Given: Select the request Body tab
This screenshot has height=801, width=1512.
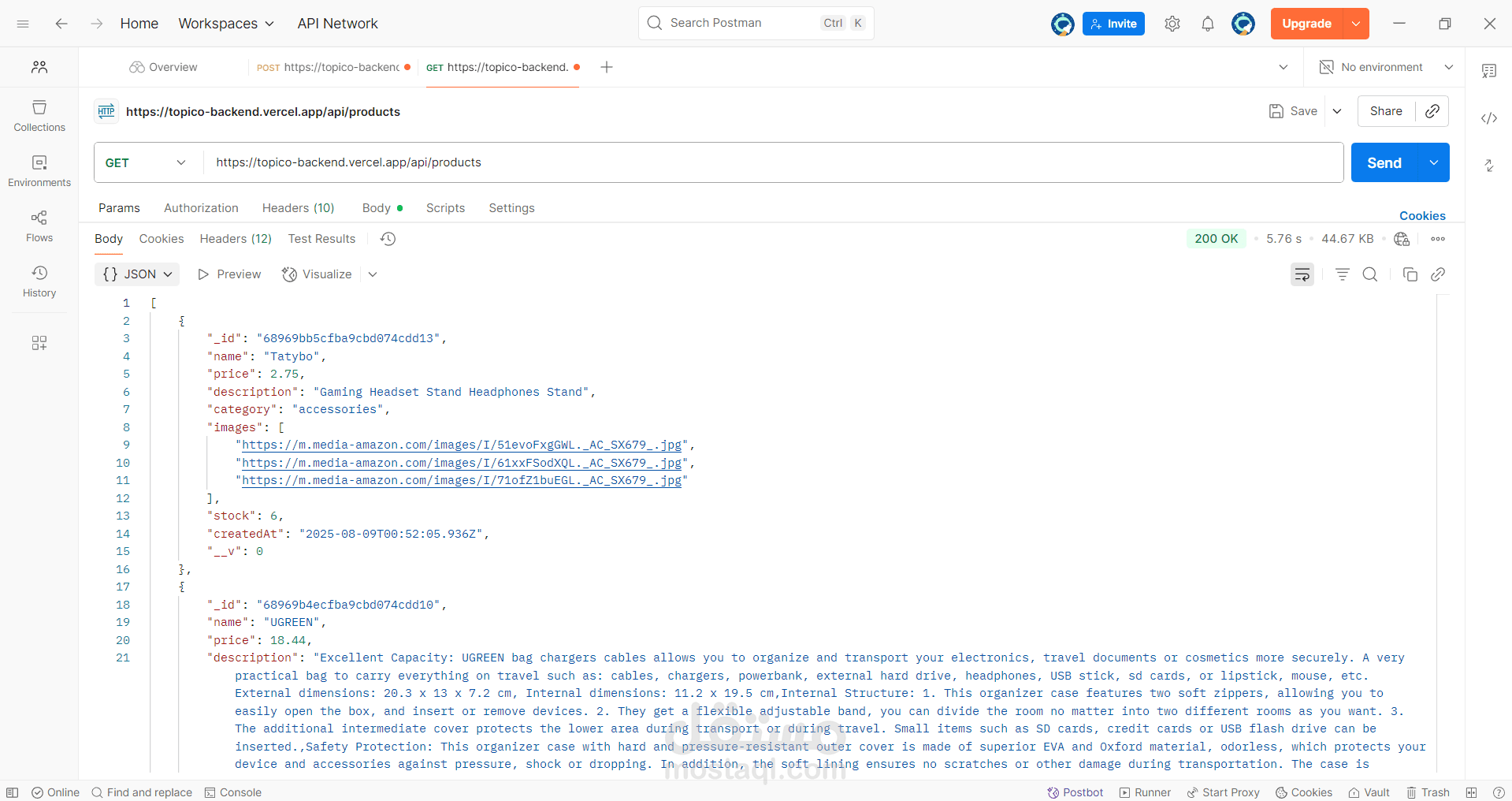Looking at the screenshot, I should point(382,208).
